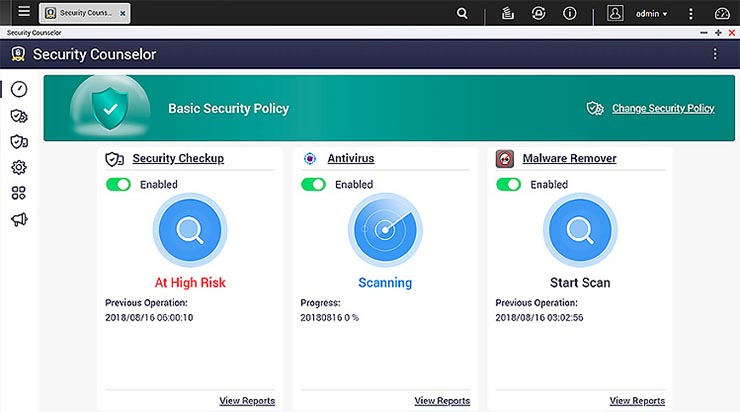Open the Security Counselor three-dot menu

pos(714,54)
